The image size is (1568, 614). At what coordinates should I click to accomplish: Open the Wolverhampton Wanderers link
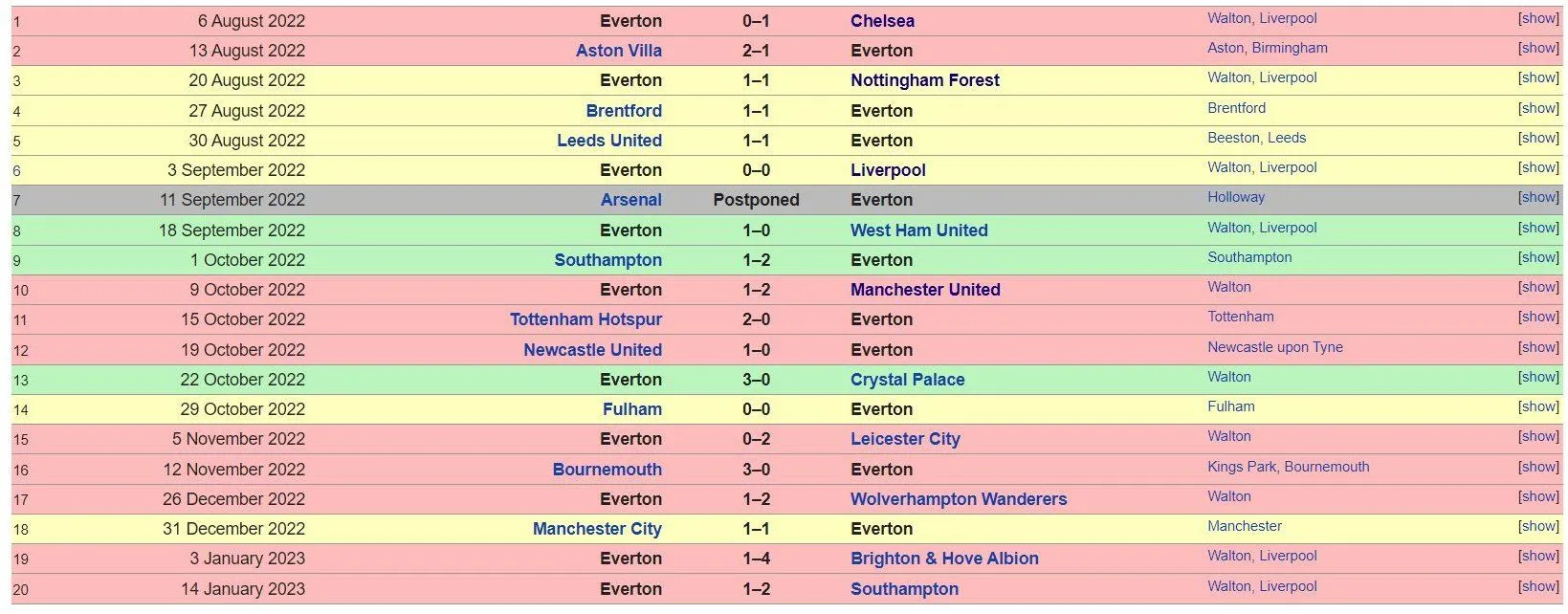[x=958, y=499]
